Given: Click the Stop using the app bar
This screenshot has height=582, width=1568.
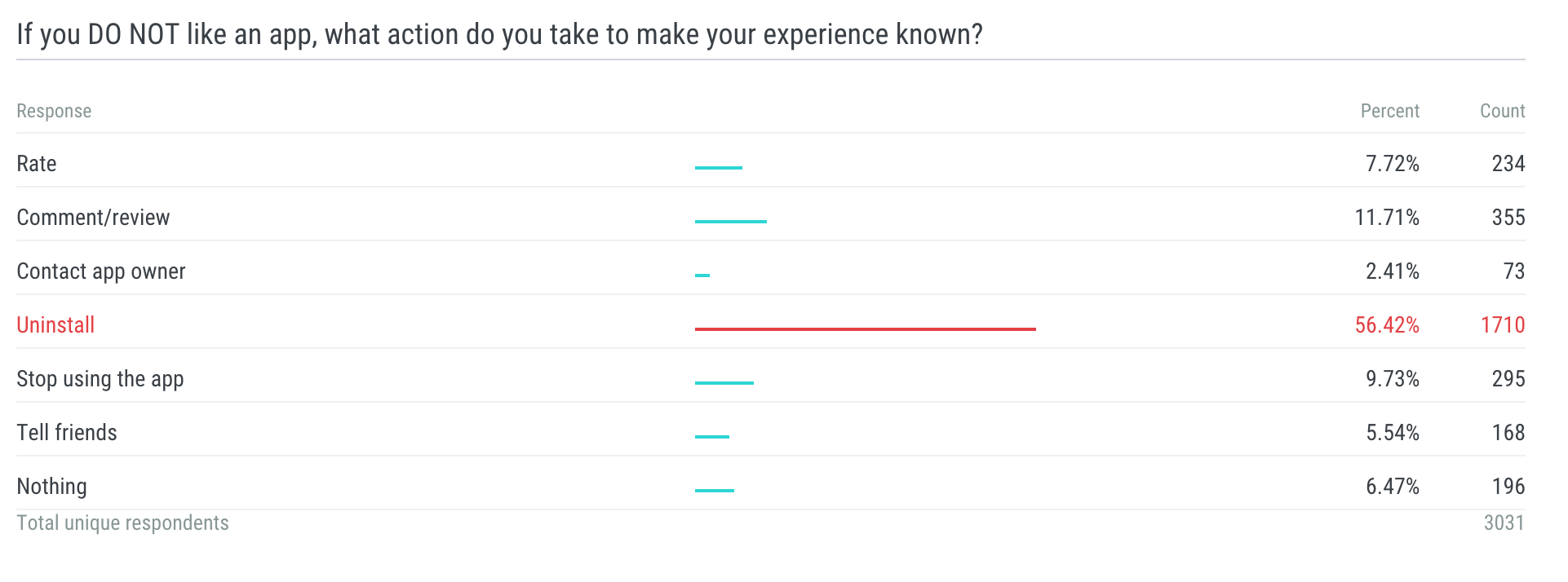Looking at the screenshot, I should click(724, 382).
